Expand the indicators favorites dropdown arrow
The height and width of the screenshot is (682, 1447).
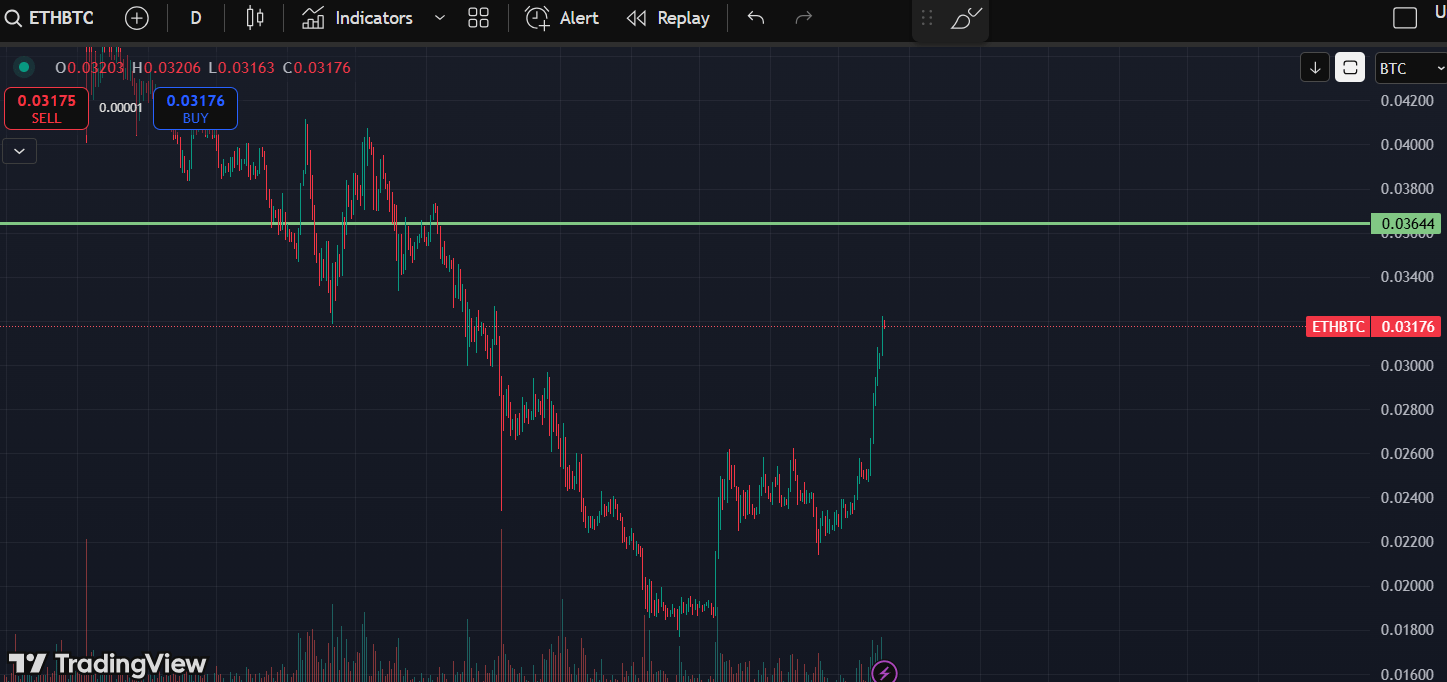coord(440,18)
